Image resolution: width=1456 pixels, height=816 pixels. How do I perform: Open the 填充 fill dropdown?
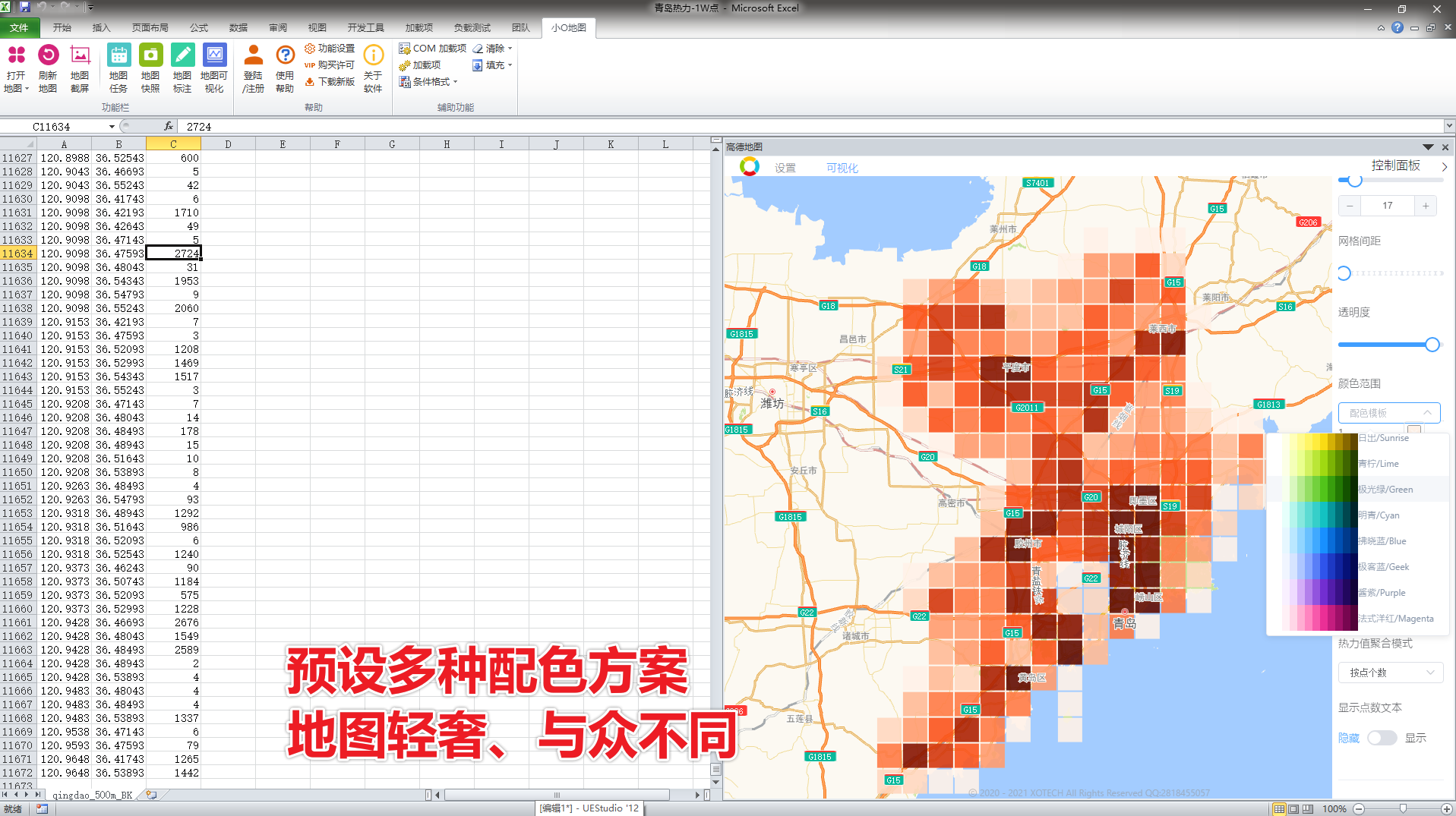493,65
